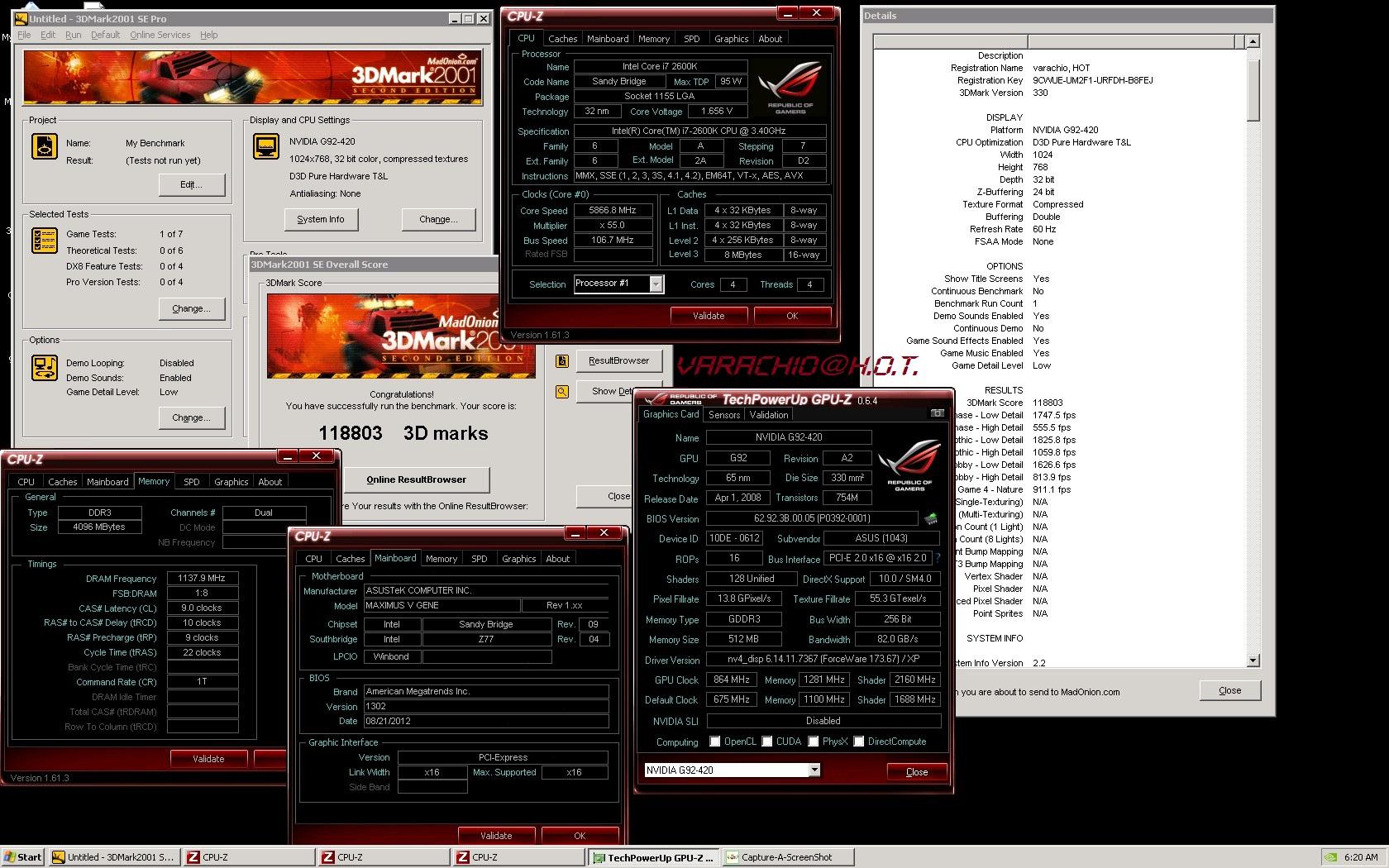1389x868 pixels.
Task: Click the system clock showing 6:20 AM
Action: point(1361,857)
